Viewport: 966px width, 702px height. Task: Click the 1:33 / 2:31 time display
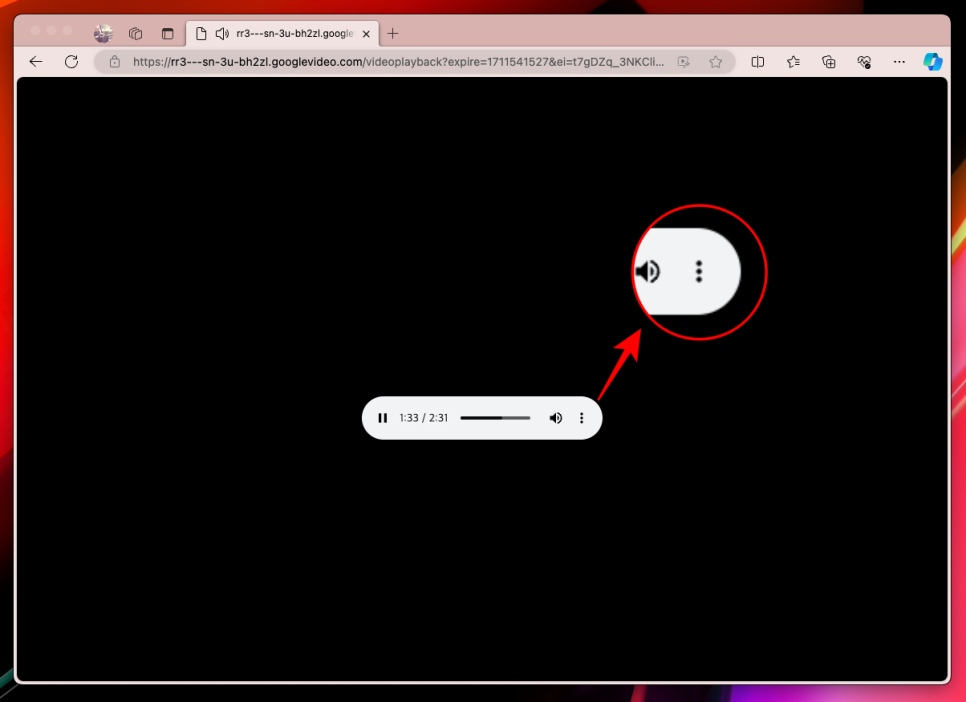pos(423,418)
